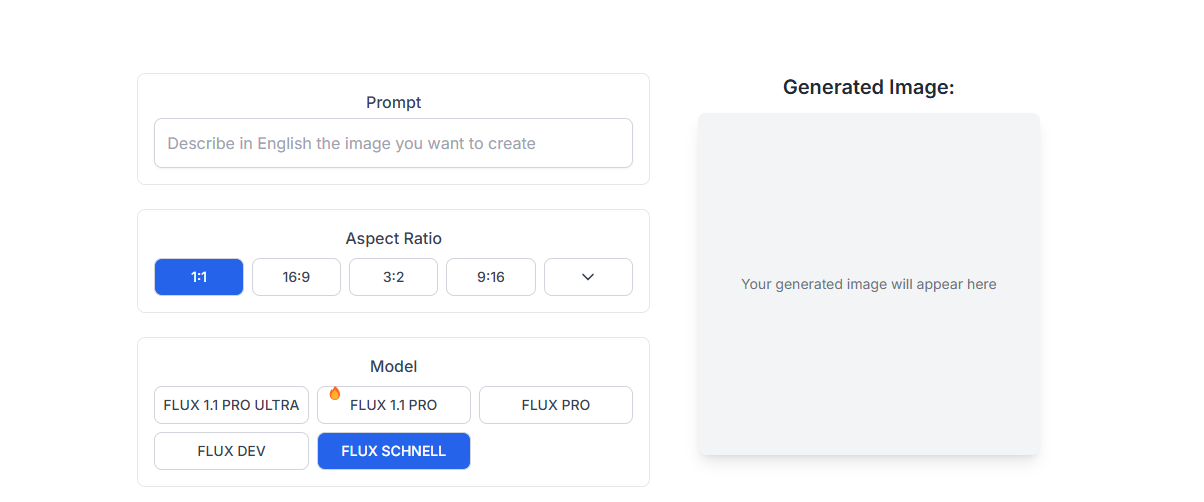The width and height of the screenshot is (1204, 502).
Task: Click "Describe in English" placeholder text
Action: pos(240,143)
